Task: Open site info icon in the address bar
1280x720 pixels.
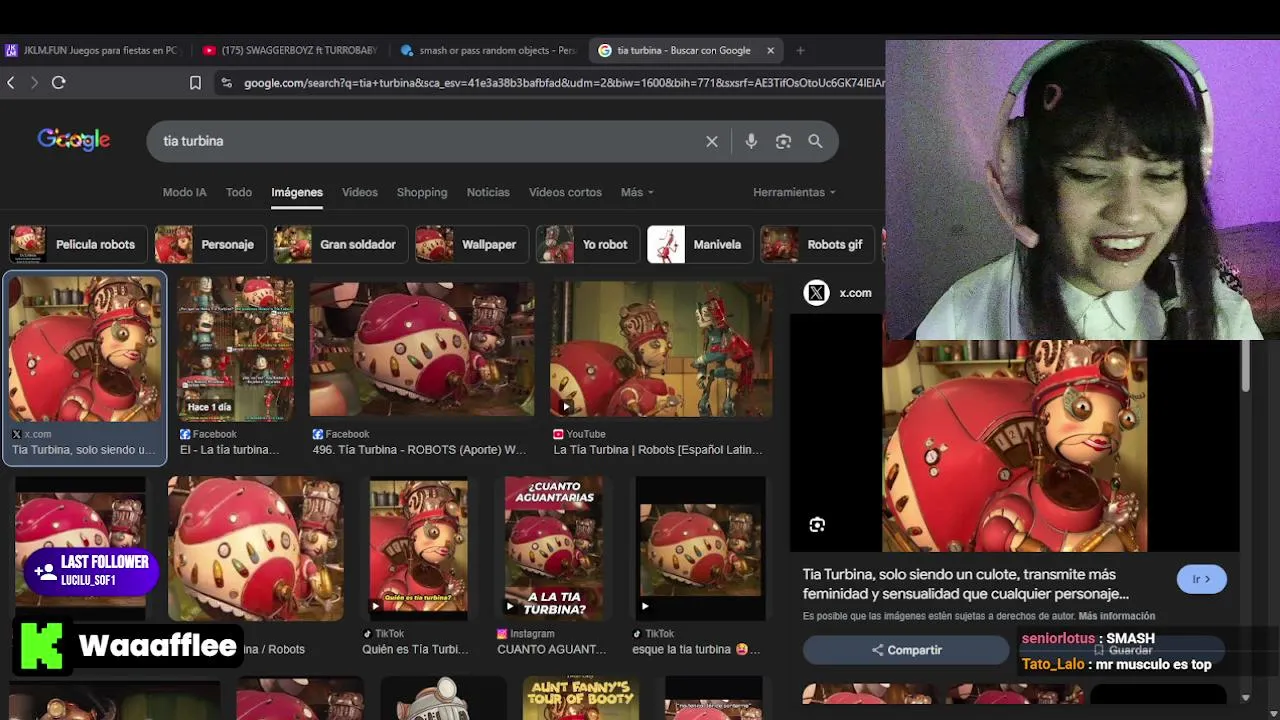Action: click(x=226, y=83)
